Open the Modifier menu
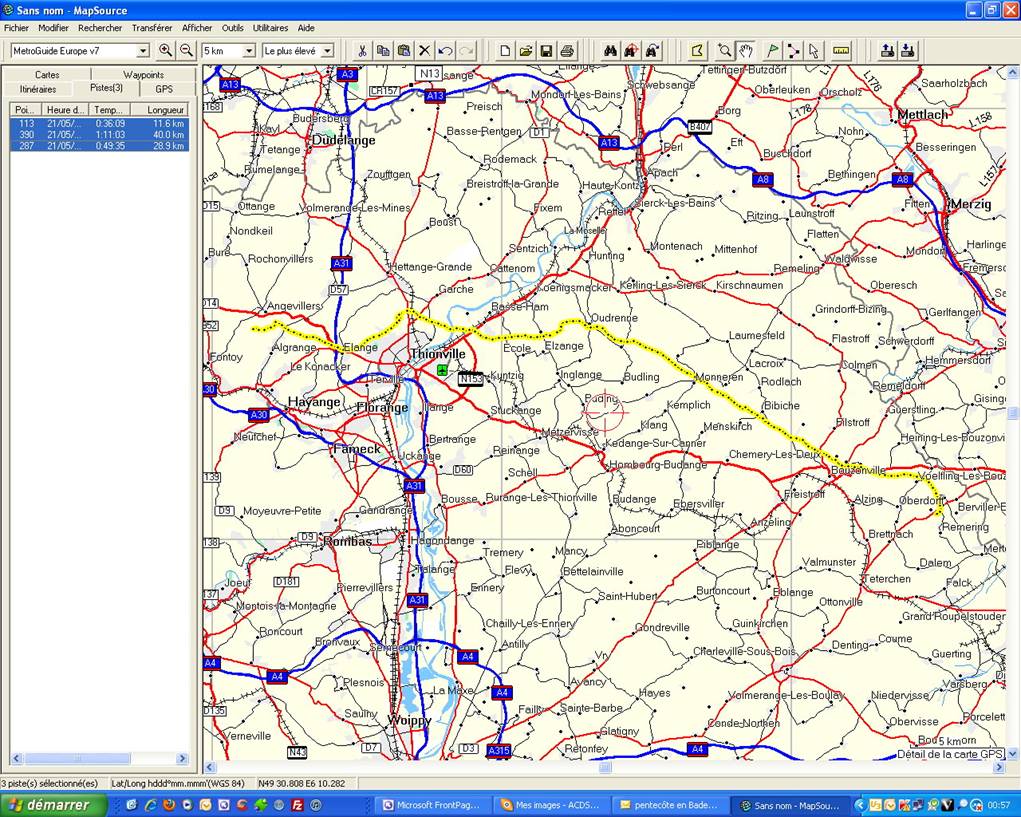The height and width of the screenshot is (817, 1021). [53, 28]
